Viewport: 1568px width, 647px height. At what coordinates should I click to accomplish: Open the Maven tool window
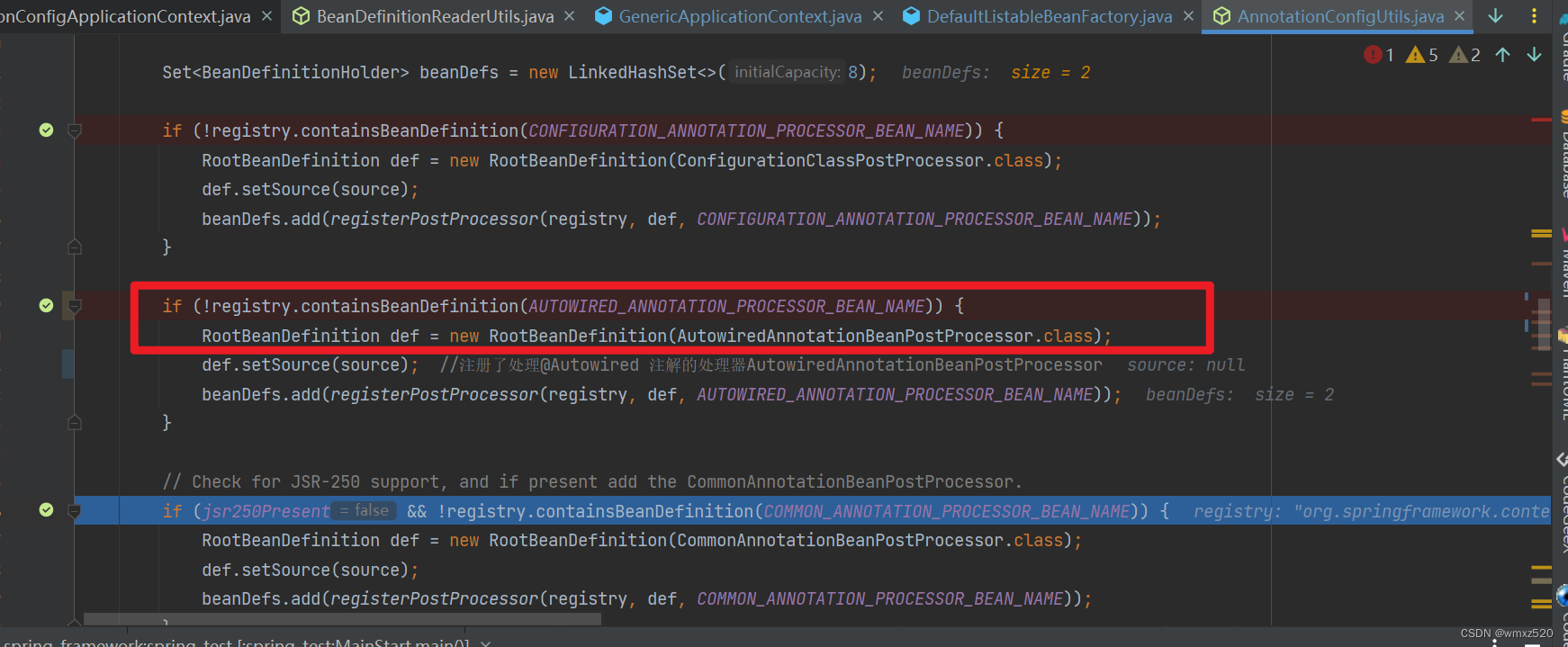tap(1563, 263)
